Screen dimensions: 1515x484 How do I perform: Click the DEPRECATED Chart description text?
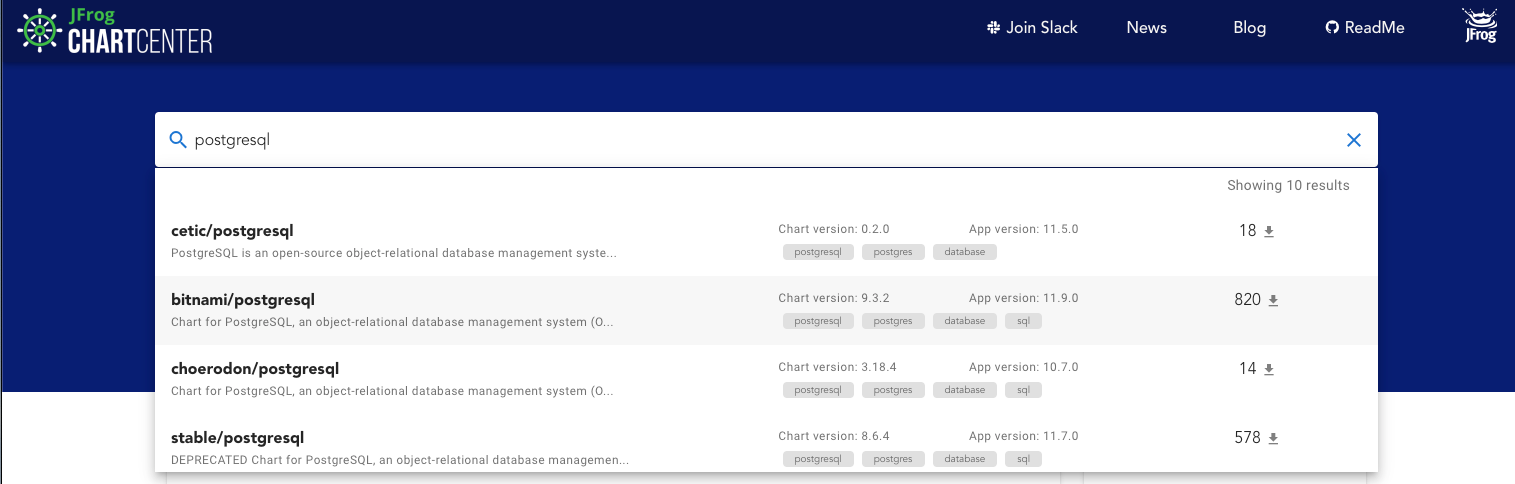click(x=400, y=460)
